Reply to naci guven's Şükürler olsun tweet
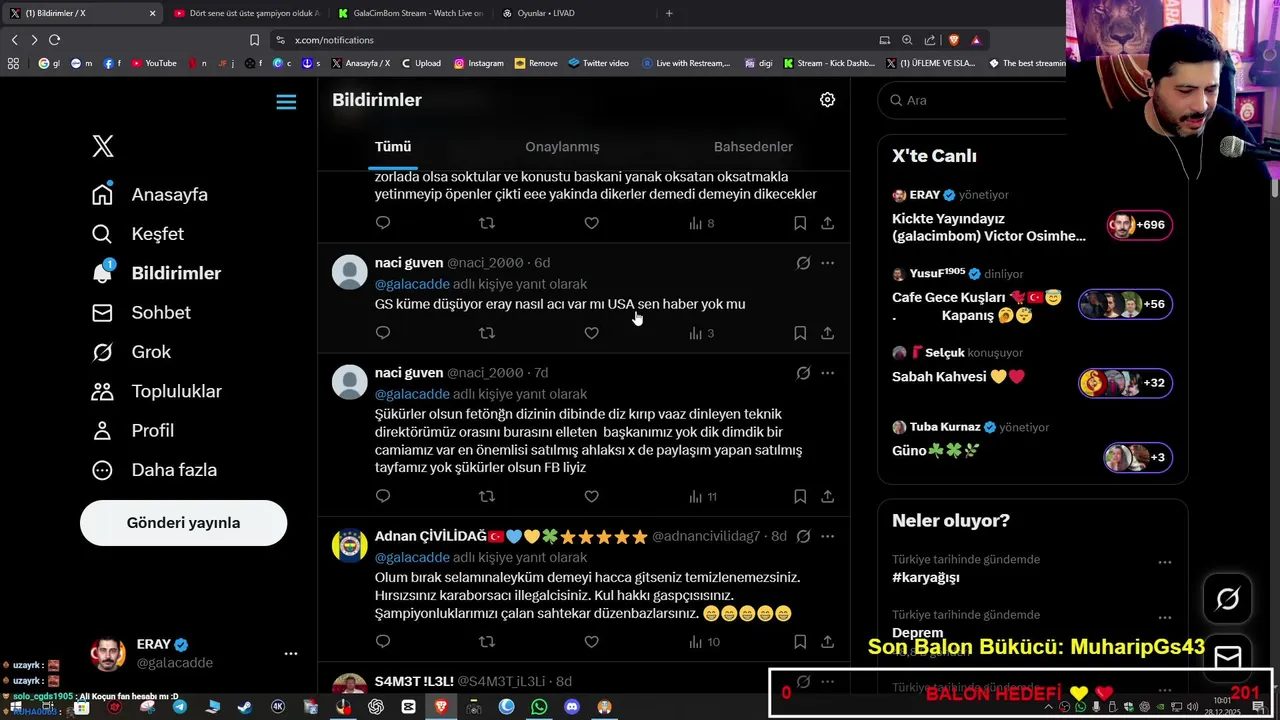Image resolution: width=1280 pixels, height=720 pixels. pyautogui.click(x=383, y=496)
